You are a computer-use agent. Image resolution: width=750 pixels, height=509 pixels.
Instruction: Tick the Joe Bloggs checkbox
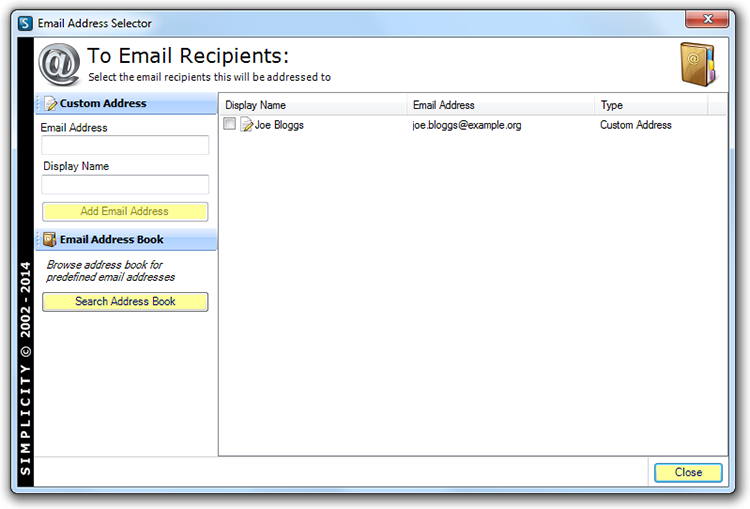[x=230, y=125]
